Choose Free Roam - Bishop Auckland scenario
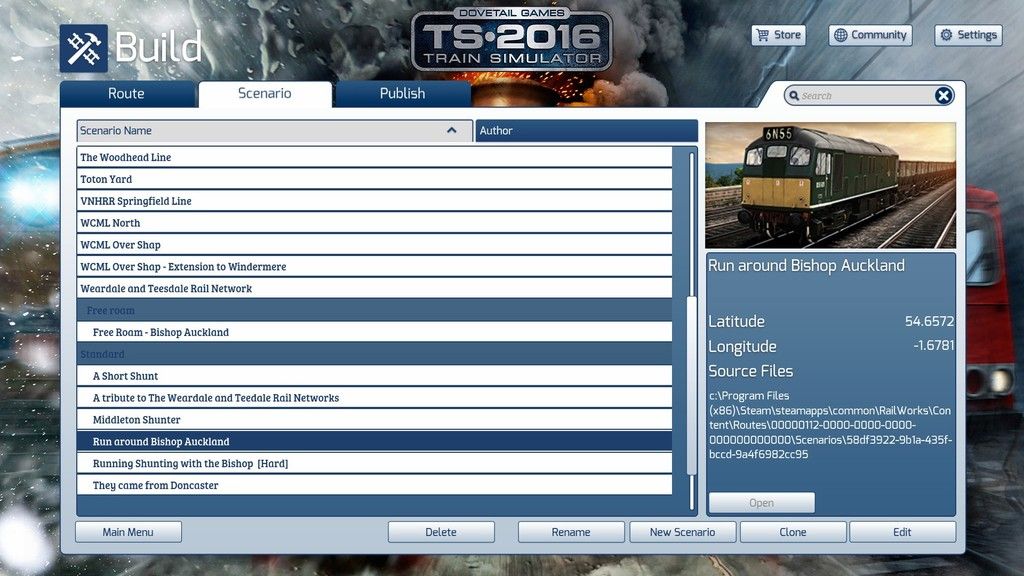1024x576 pixels. [374, 332]
